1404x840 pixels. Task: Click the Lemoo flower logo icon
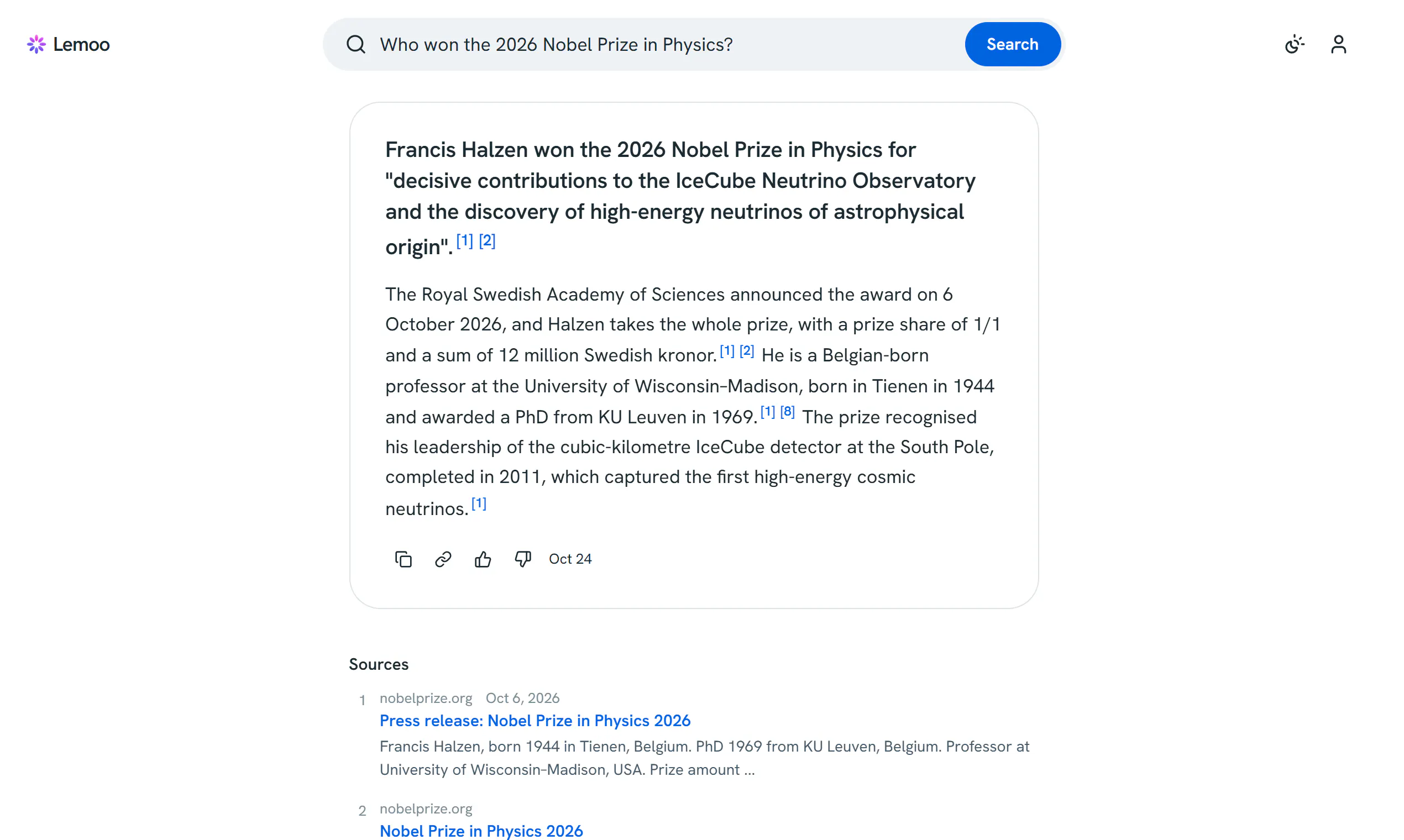pos(36,44)
